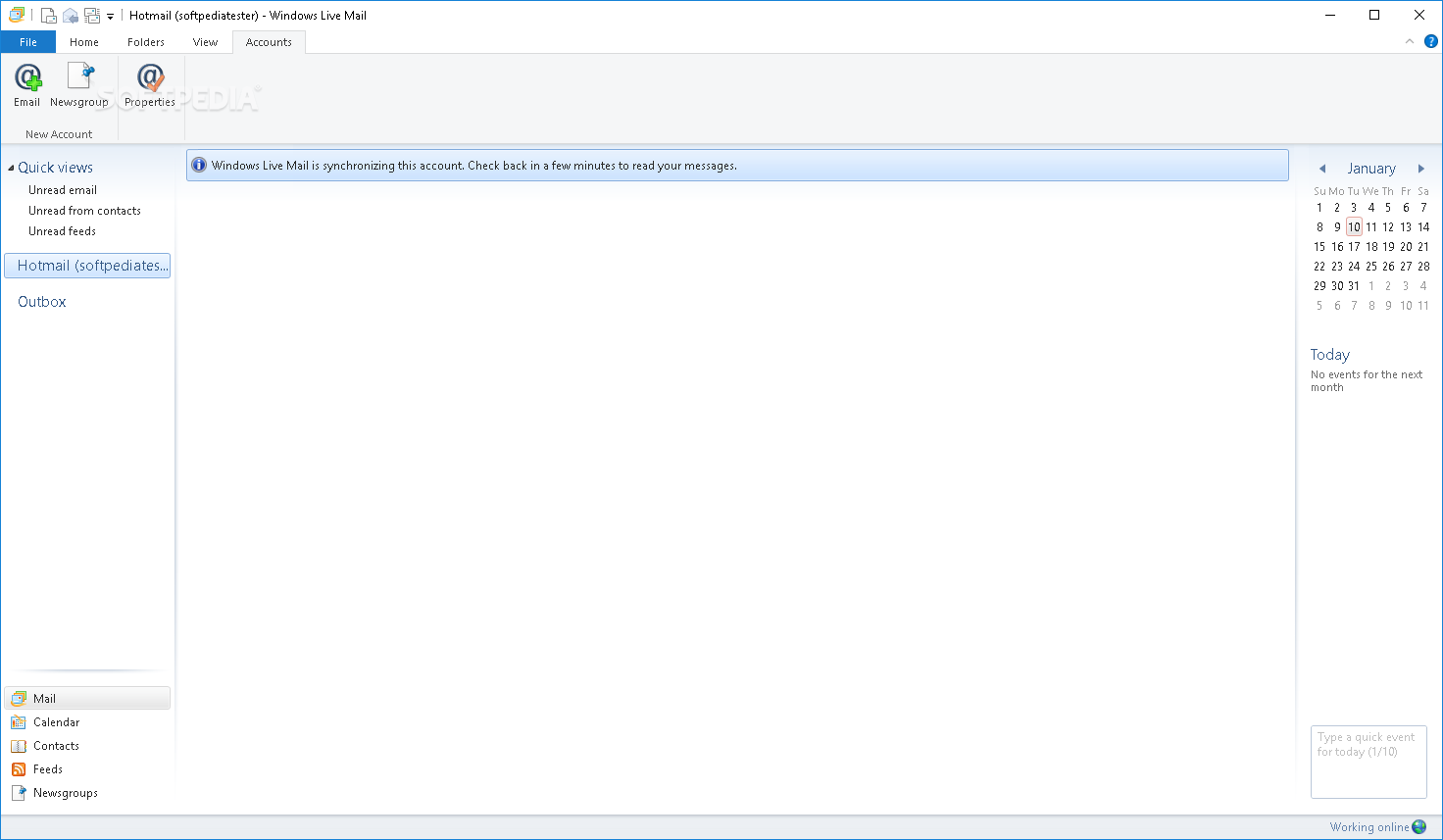The image size is (1443, 840).
Task: Select the Accounts ribbon tab
Action: [269, 42]
